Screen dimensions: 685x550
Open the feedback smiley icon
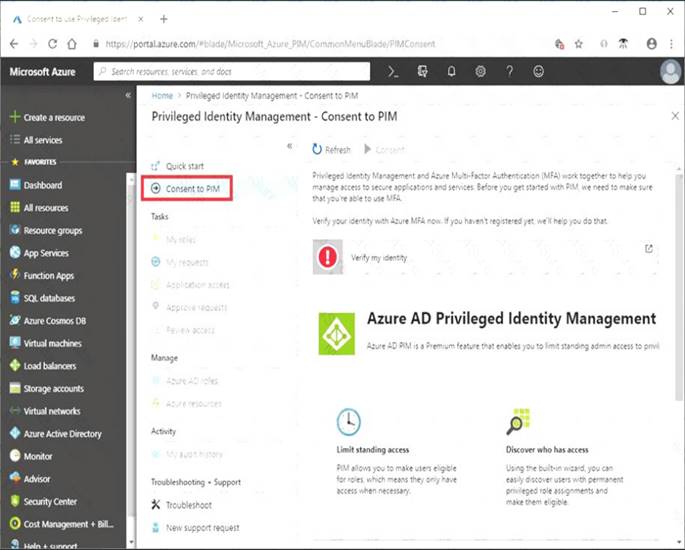click(x=539, y=72)
